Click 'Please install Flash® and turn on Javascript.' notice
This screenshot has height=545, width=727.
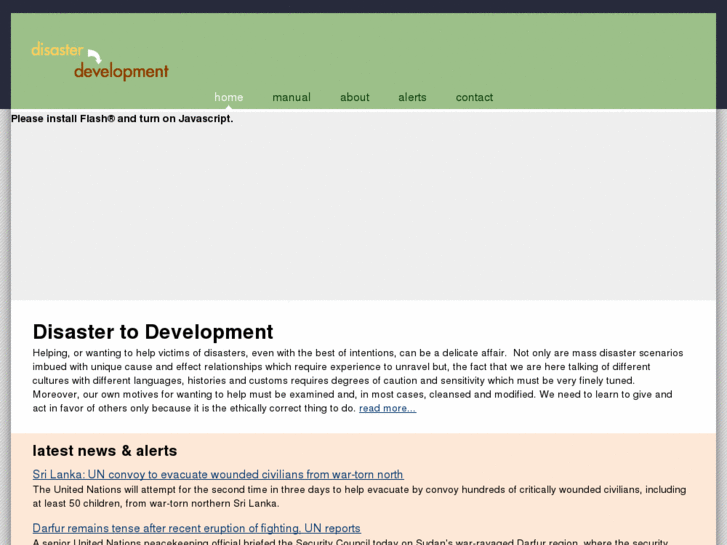122,119
